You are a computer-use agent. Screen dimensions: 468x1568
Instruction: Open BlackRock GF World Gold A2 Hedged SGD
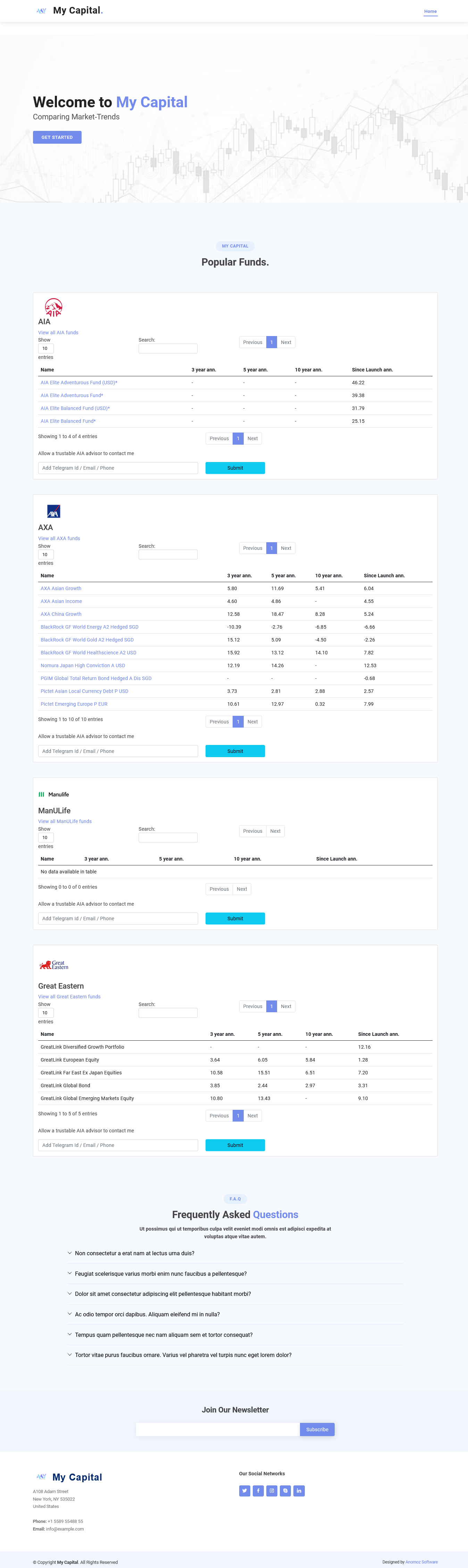87,640
